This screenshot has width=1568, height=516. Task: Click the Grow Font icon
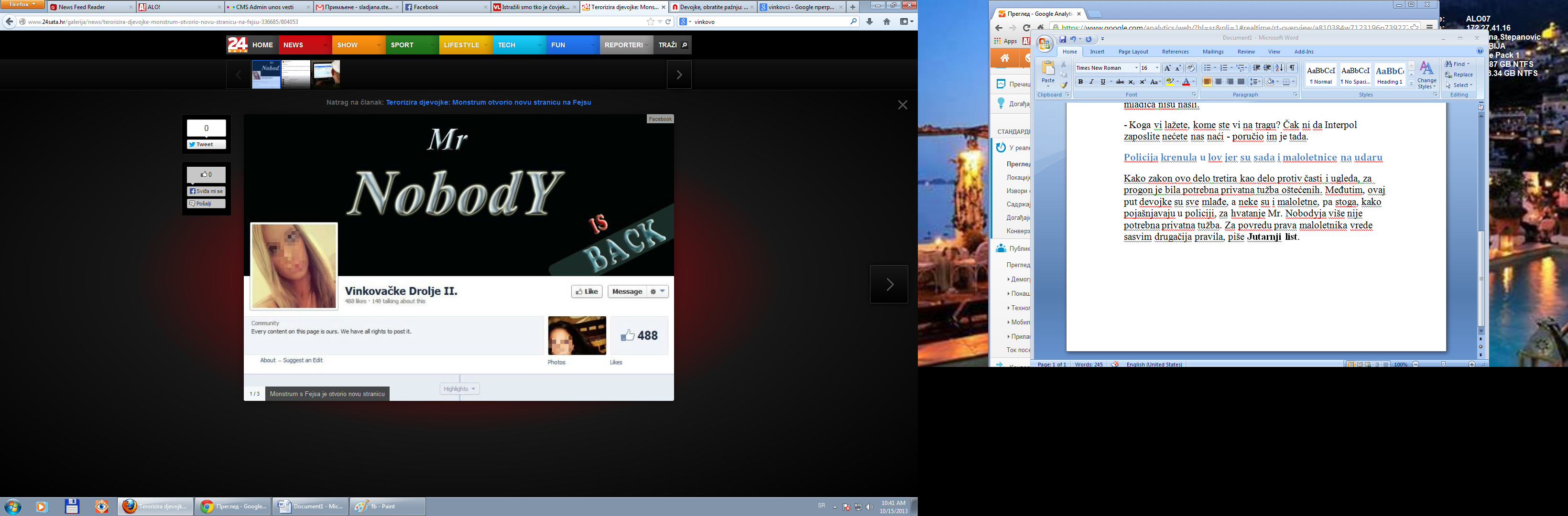click(x=1167, y=68)
